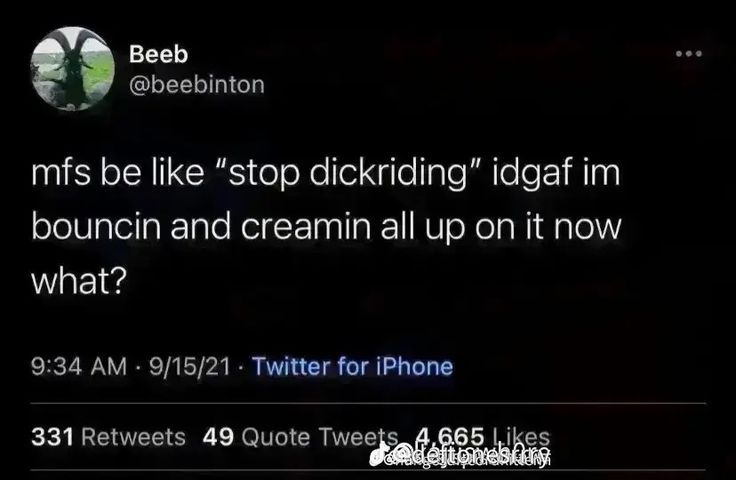Open the Likes label list
The width and height of the screenshot is (736, 480).
pos(521,435)
